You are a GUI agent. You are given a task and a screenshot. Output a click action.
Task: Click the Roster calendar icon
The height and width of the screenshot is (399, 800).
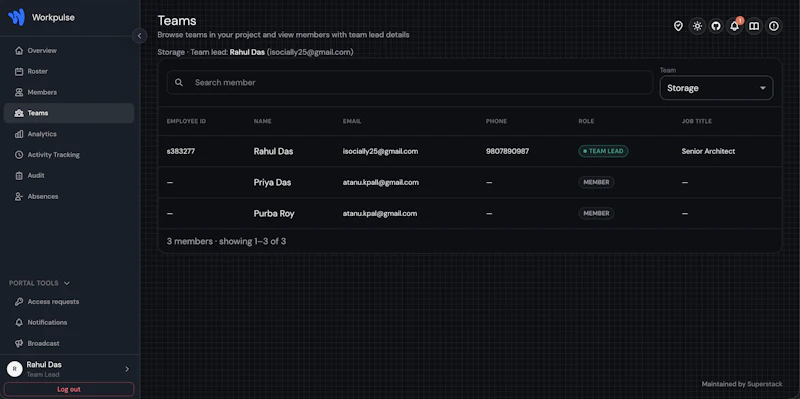tap(19, 71)
